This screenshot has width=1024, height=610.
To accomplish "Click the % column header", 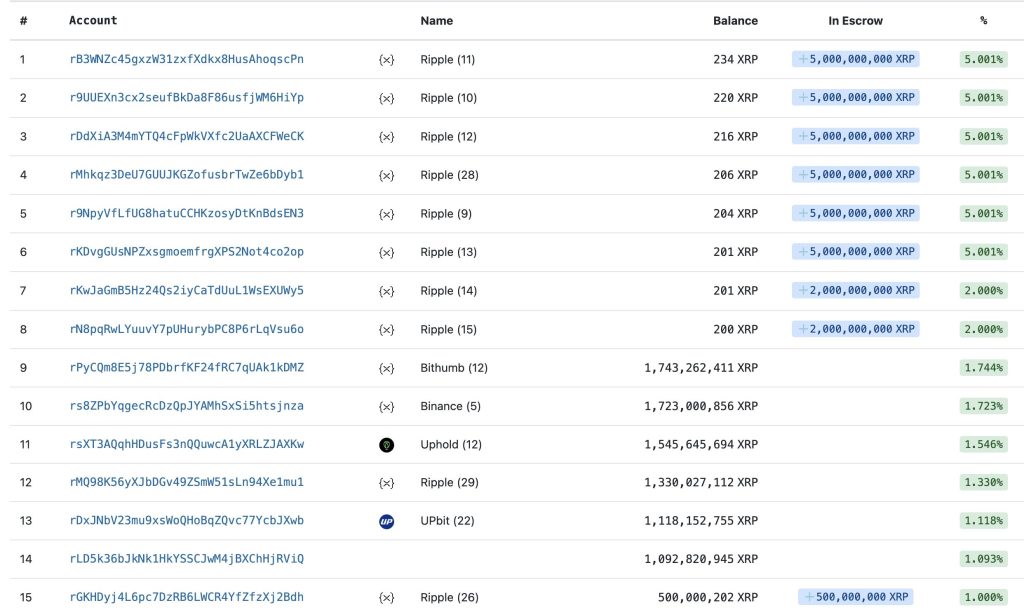I will [984, 21].
